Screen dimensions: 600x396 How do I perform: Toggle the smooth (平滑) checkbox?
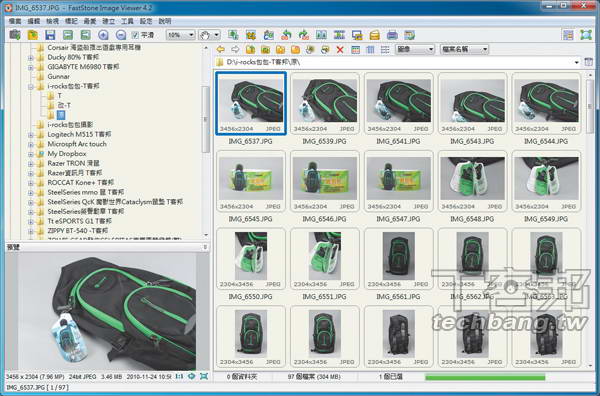[135, 35]
